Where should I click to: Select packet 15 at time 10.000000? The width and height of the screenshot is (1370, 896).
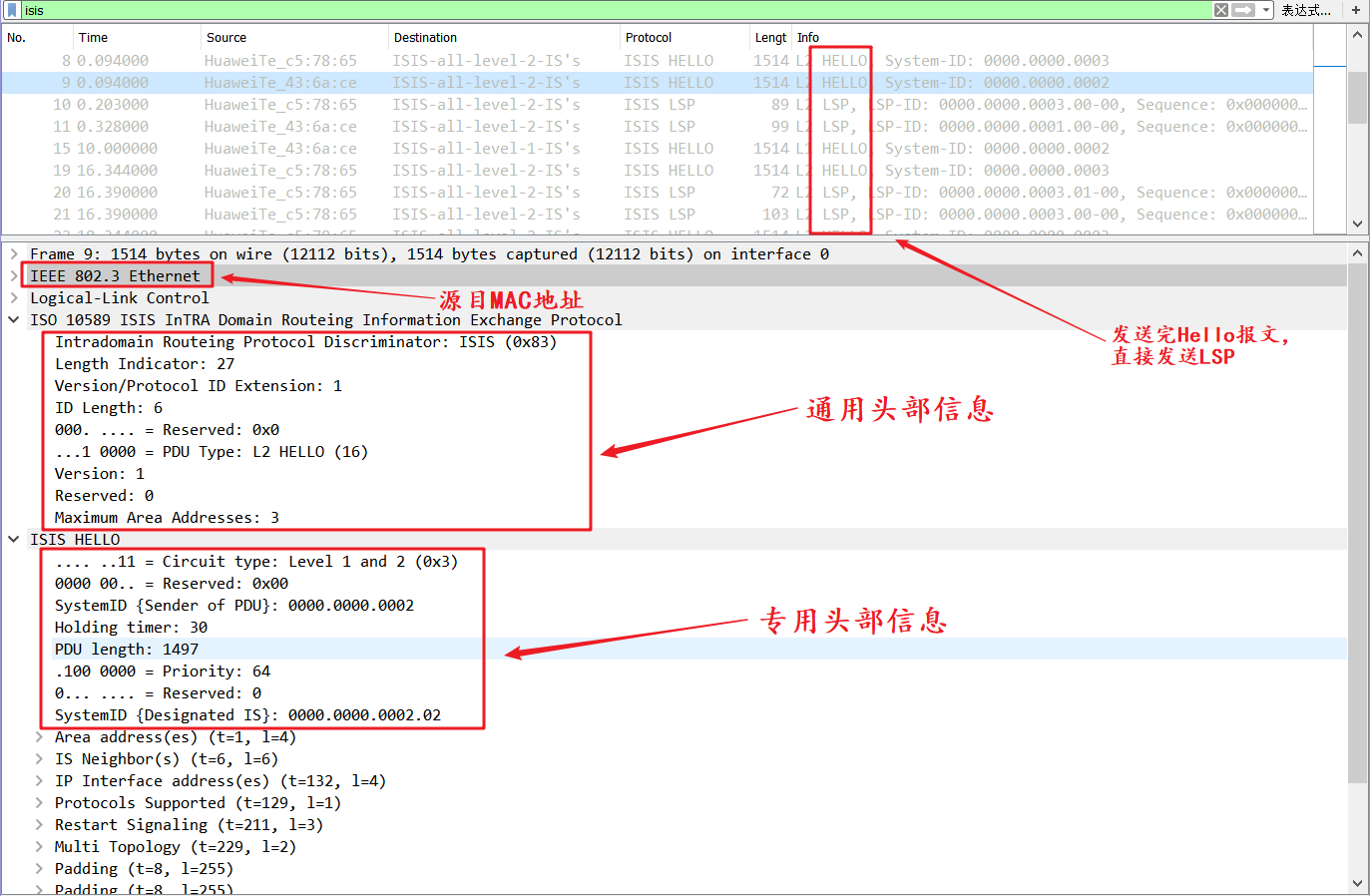pyautogui.click(x=657, y=149)
